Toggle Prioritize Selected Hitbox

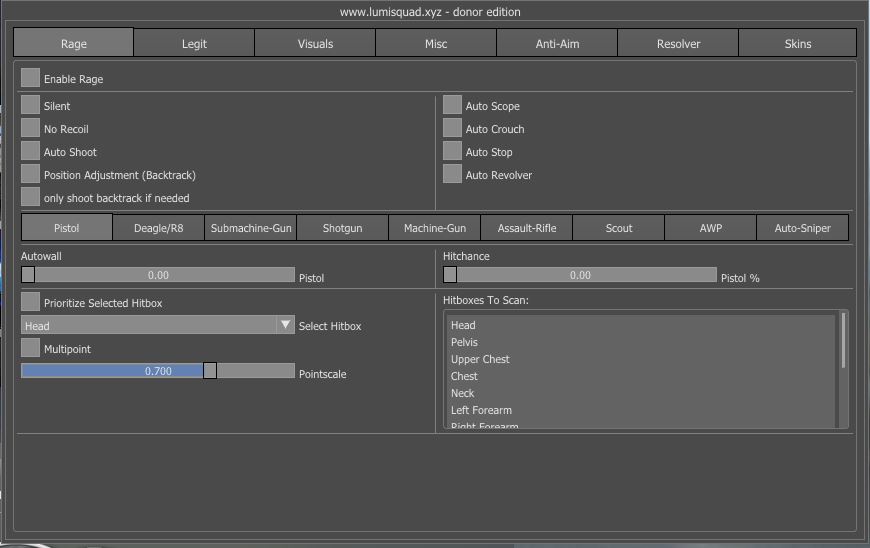[30, 302]
